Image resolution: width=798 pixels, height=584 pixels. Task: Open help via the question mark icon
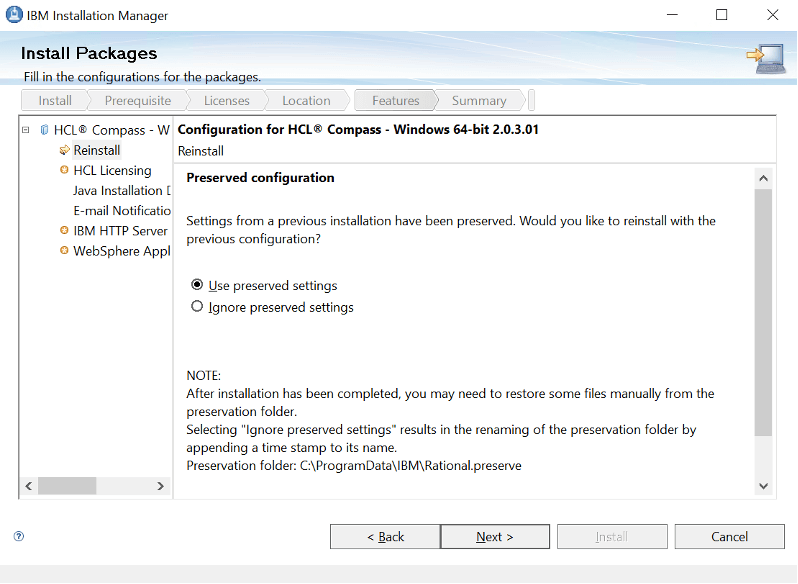(19, 536)
